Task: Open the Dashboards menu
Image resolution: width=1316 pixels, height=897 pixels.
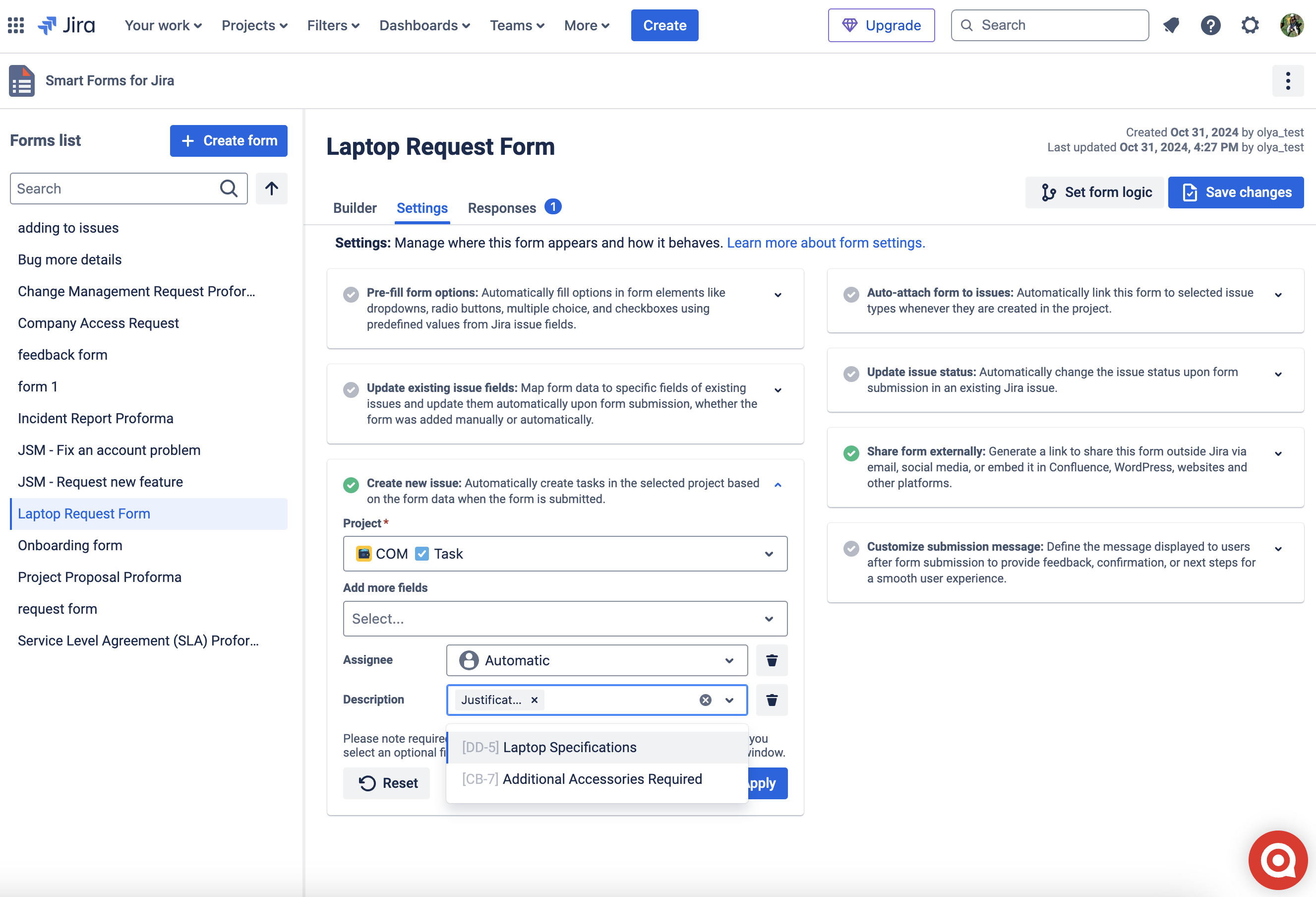Action: click(x=424, y=25)
